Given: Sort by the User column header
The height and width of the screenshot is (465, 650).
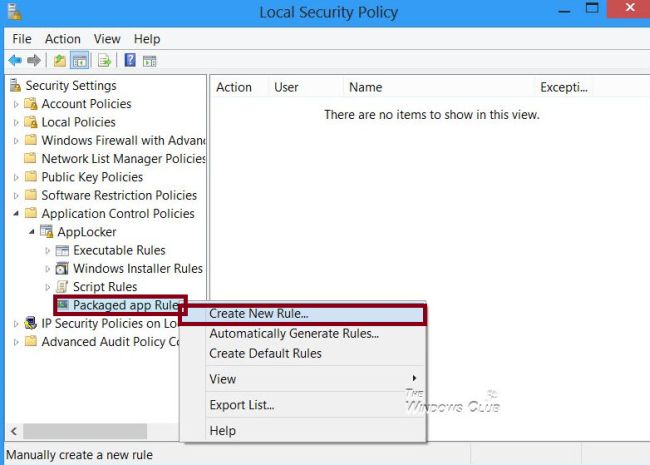Looking at the screenshot, I should click(x=306, y=87).
